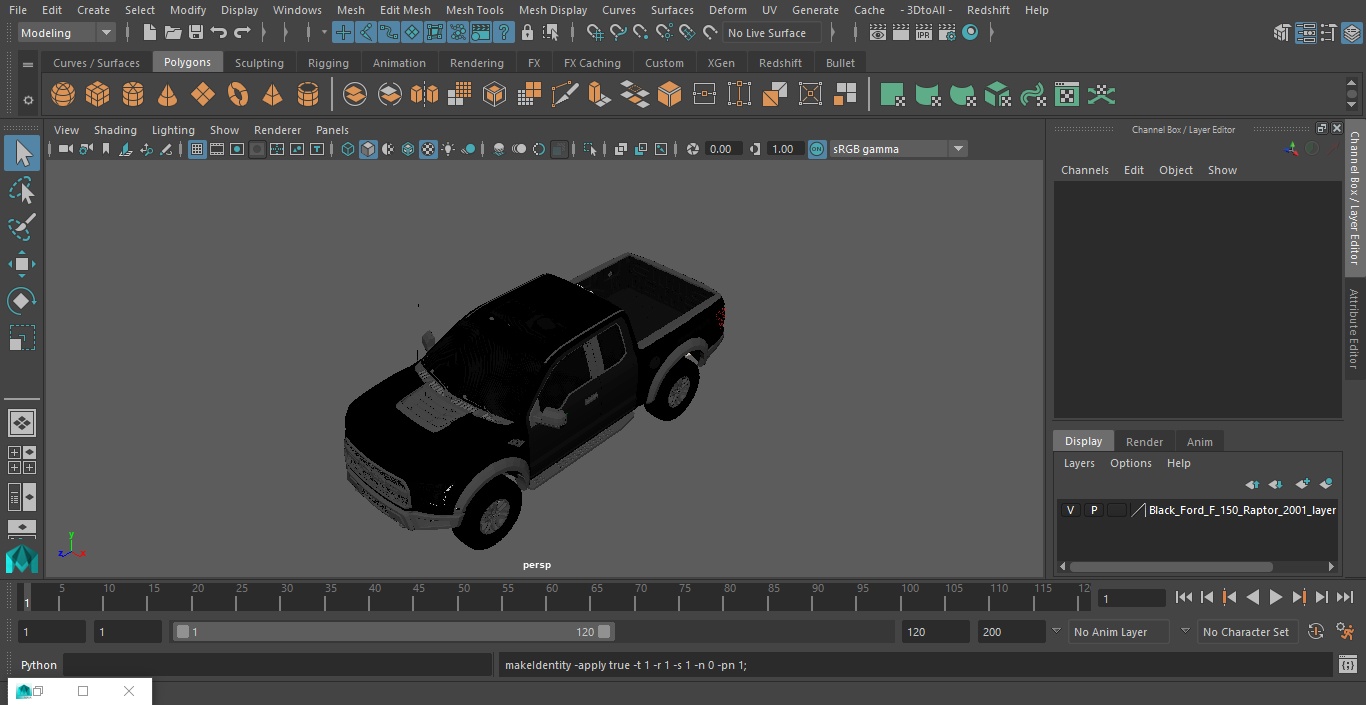Open the Mesh Tools menu
The image size is (1366, 705).
click(x=474, y=10)
